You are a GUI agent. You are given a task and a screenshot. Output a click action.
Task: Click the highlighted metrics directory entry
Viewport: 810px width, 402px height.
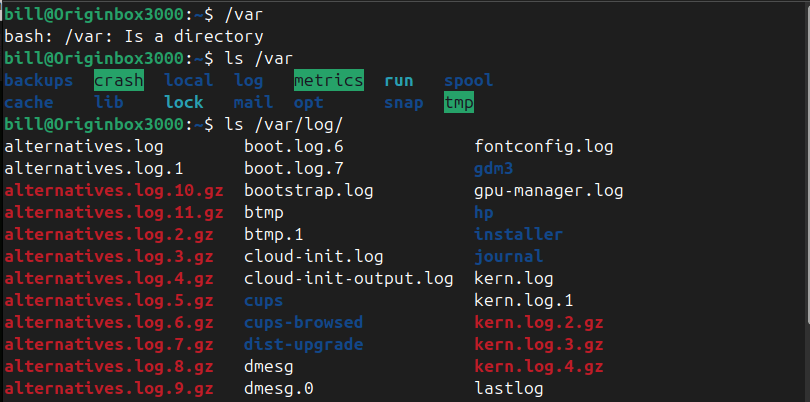(329, 80)
